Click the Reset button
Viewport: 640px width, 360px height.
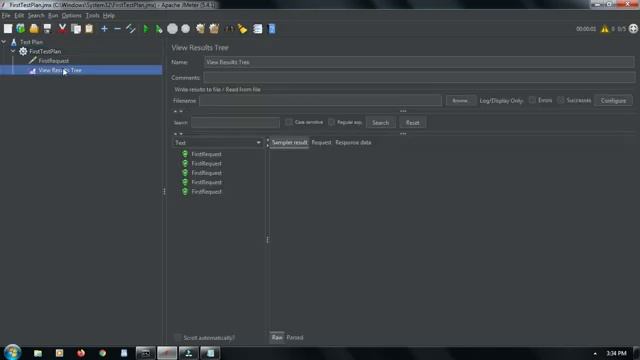(412, 122)
